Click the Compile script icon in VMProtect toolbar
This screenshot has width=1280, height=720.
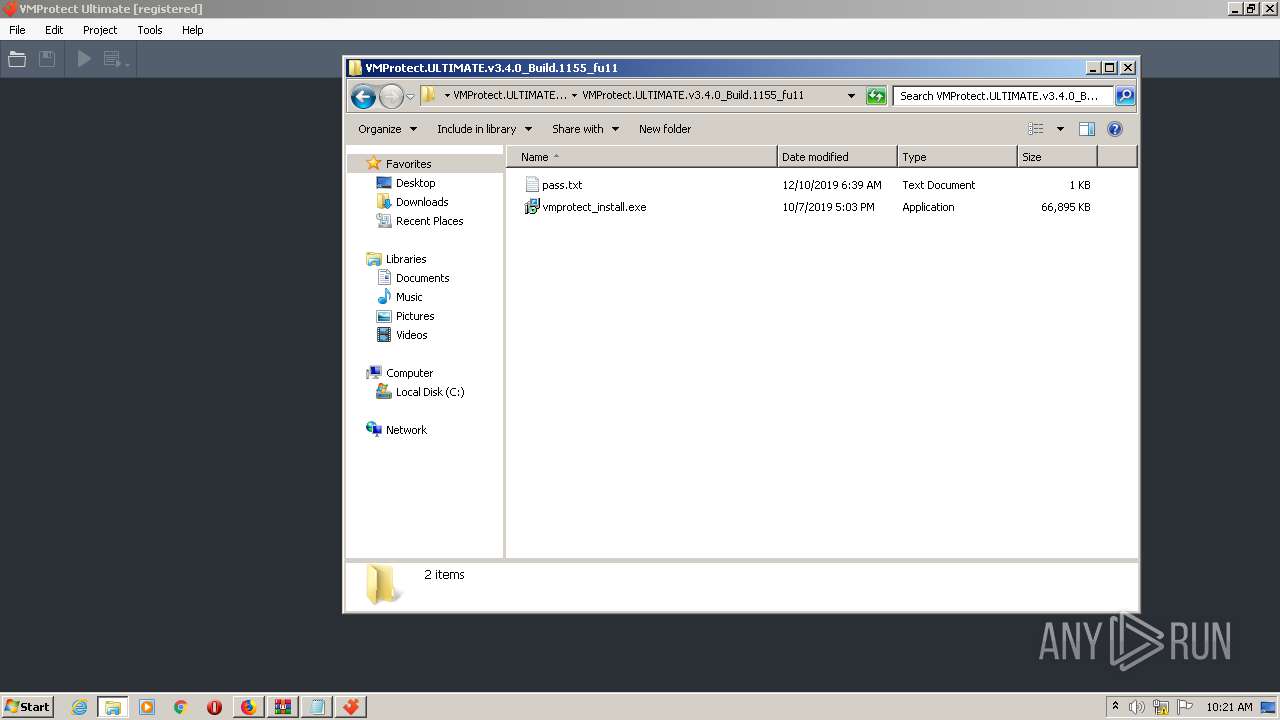point(112,59)
